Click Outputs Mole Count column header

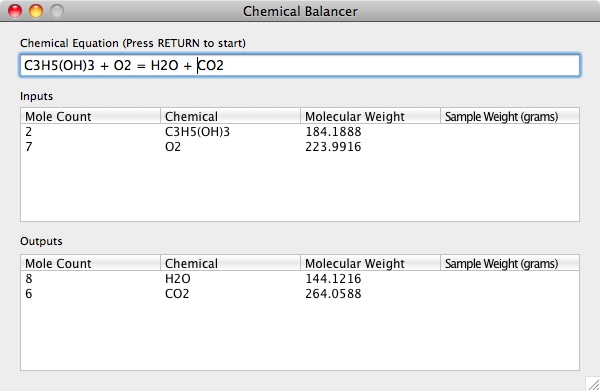pyautogui.click(x=91, y=263)
